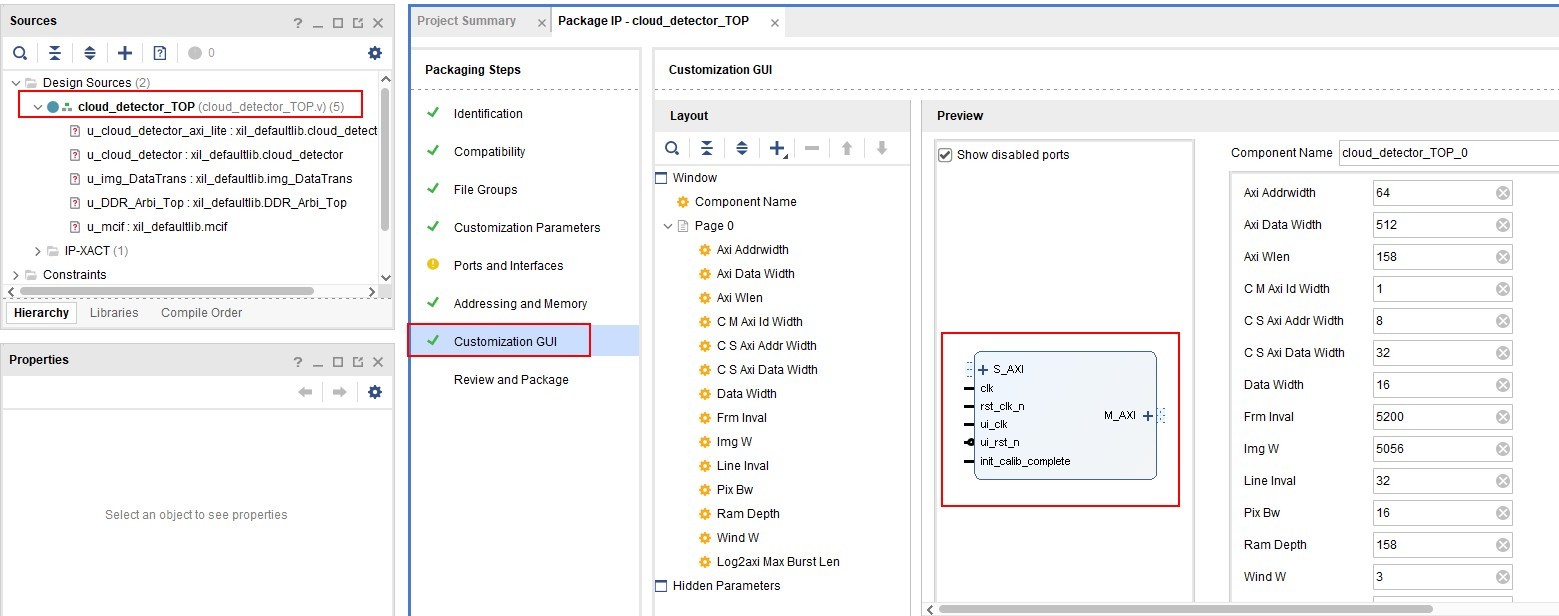1559x616 pixels.
Task: Select Axi Wlen in Layout tree
Action: (739, 298)
